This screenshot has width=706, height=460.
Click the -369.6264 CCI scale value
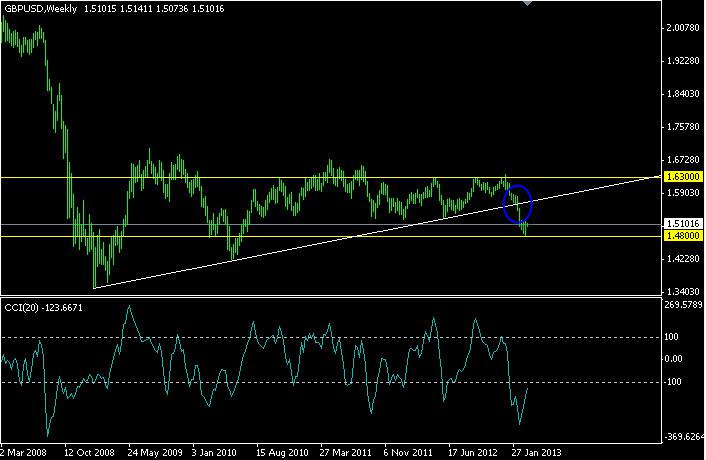[683, 437]
